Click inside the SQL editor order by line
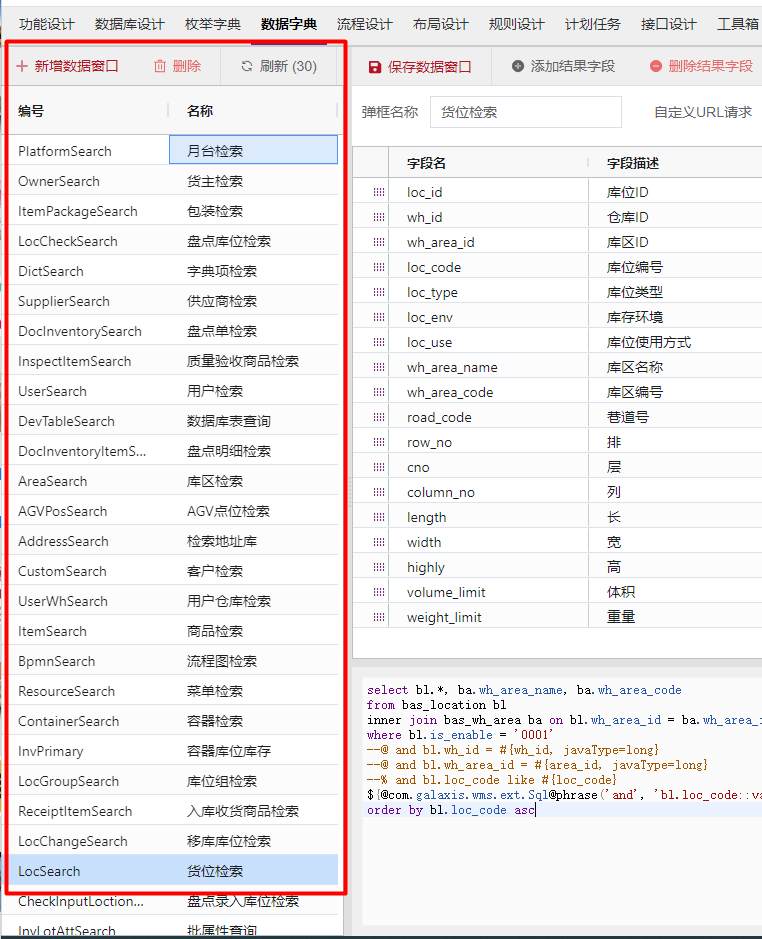 [x=563, y=810]
